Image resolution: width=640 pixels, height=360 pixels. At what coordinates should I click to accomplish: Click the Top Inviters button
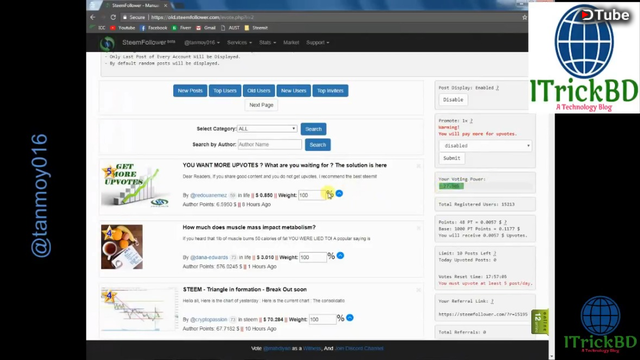click(x=330, y=91)
